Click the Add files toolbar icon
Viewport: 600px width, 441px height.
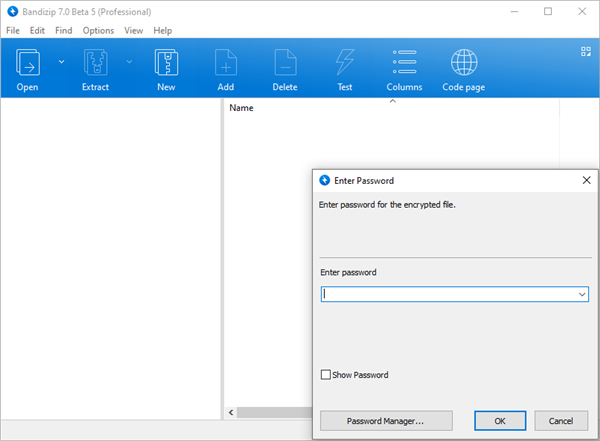coord(225,64)
